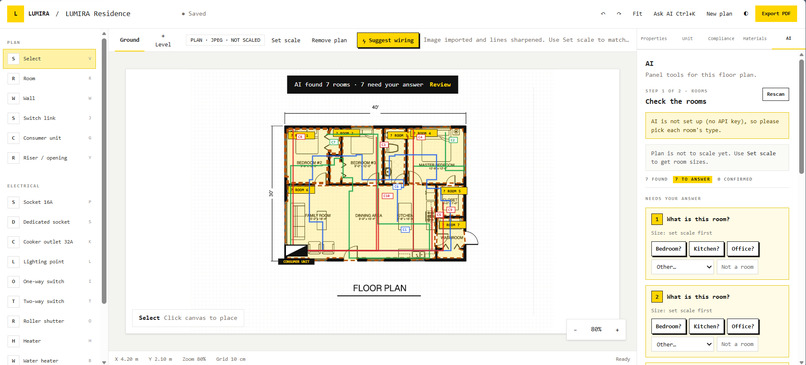Open Ask AI Ctrl+K
This screenshot has height=365, width=806.
pos(674,14)
